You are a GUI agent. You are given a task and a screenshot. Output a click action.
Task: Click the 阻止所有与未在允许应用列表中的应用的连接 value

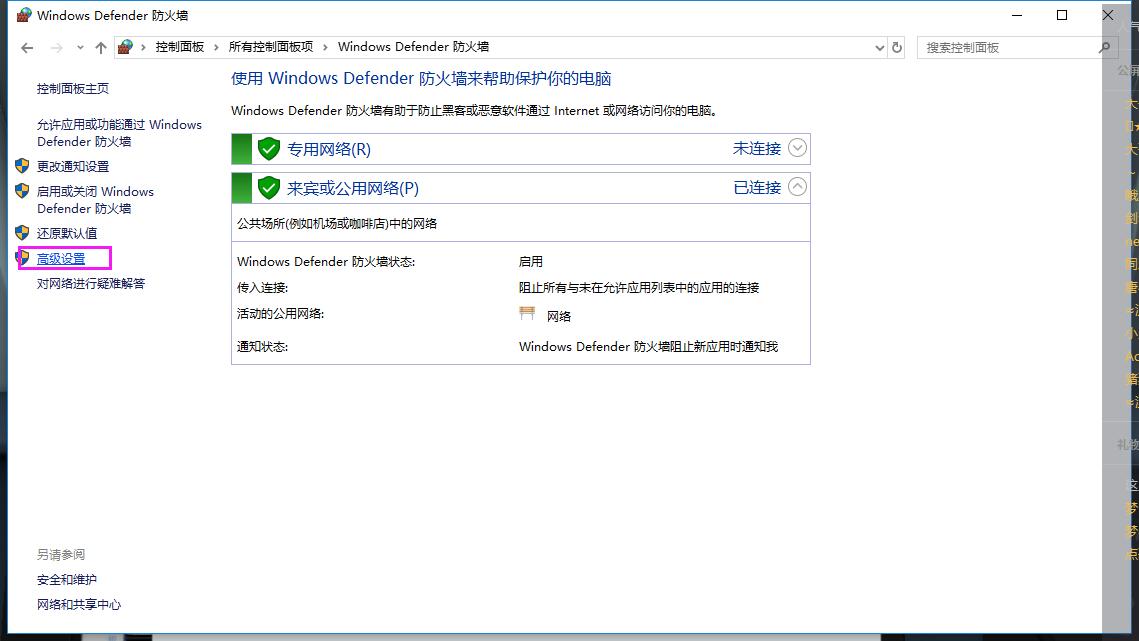click(639, 288)
